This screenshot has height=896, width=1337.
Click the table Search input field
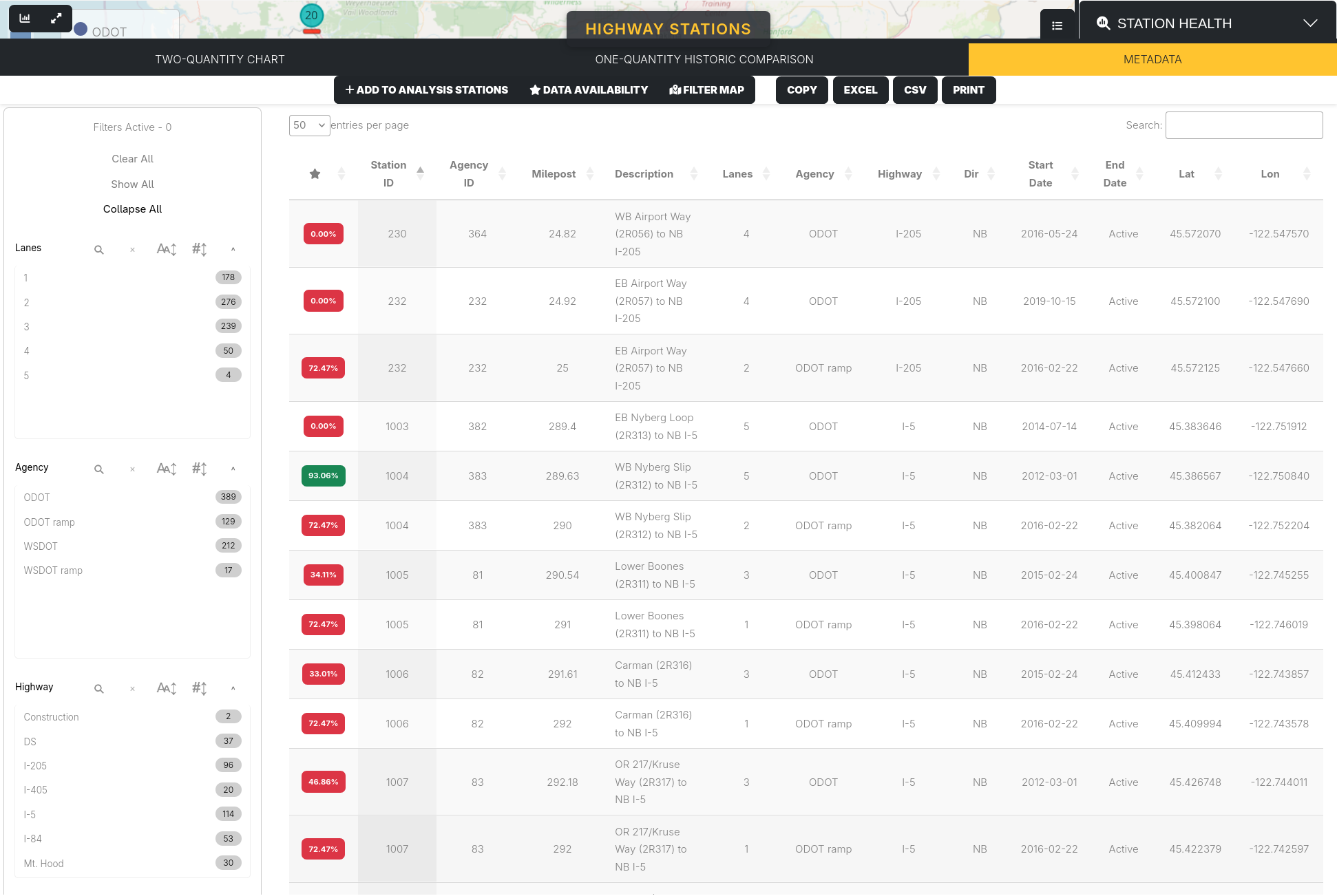click(x=1243, y=125)
